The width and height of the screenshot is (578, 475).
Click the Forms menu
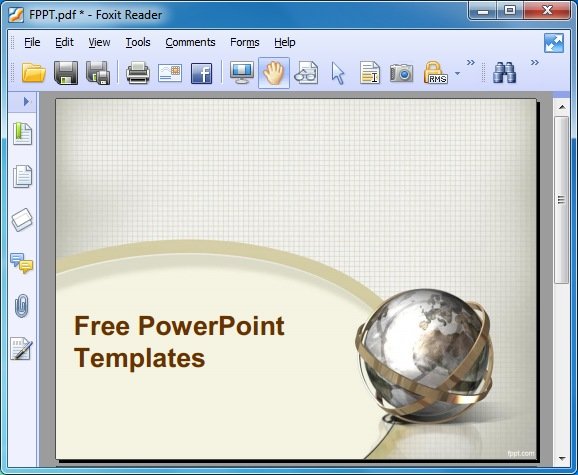pyautogui.click(x=245, y=42)
